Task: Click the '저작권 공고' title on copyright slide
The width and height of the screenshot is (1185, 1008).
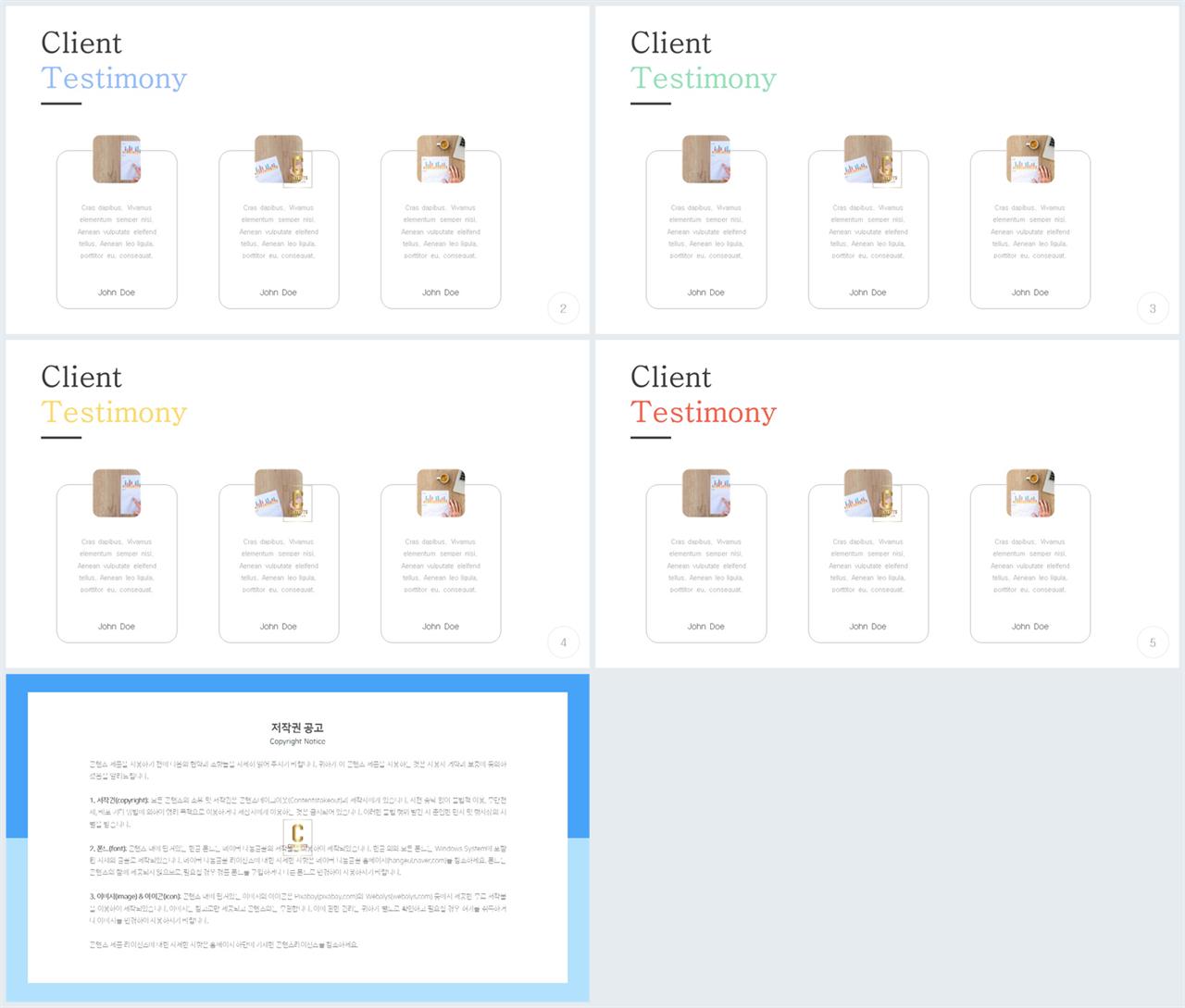Action: (x=297, y=728)
